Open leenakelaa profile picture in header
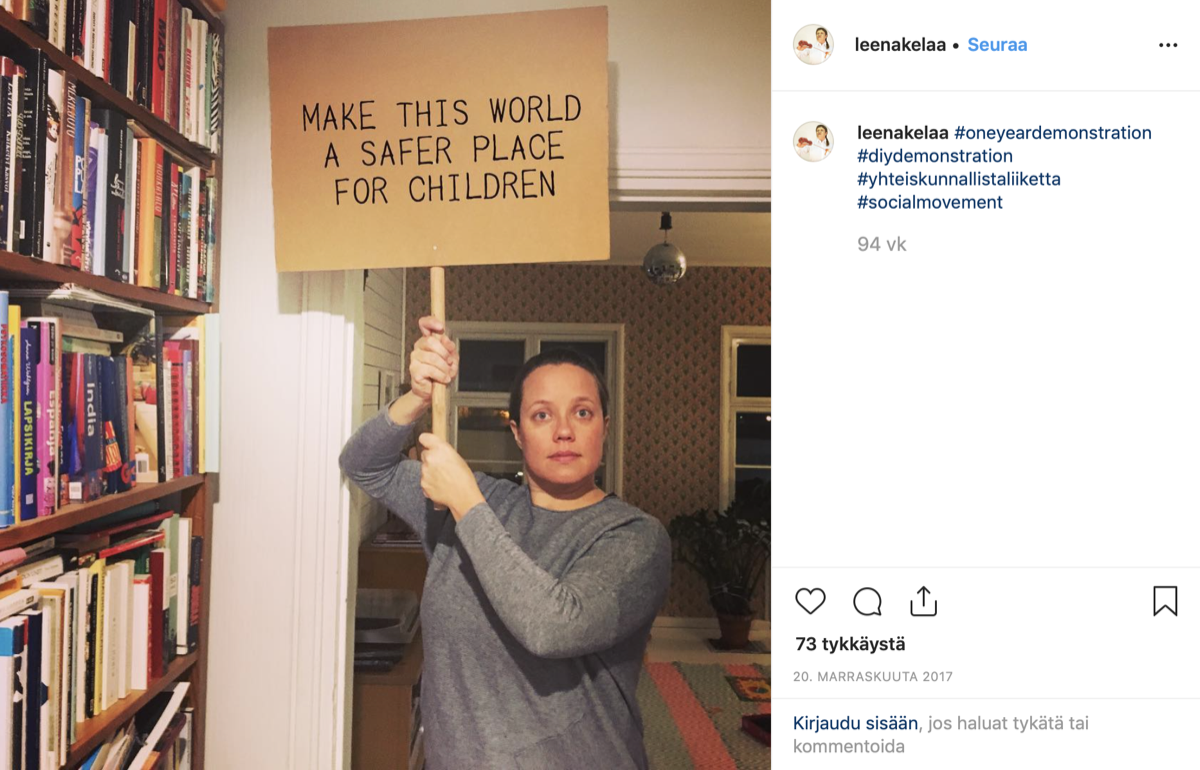This screenshot has height=770, width=1200. 813,45
